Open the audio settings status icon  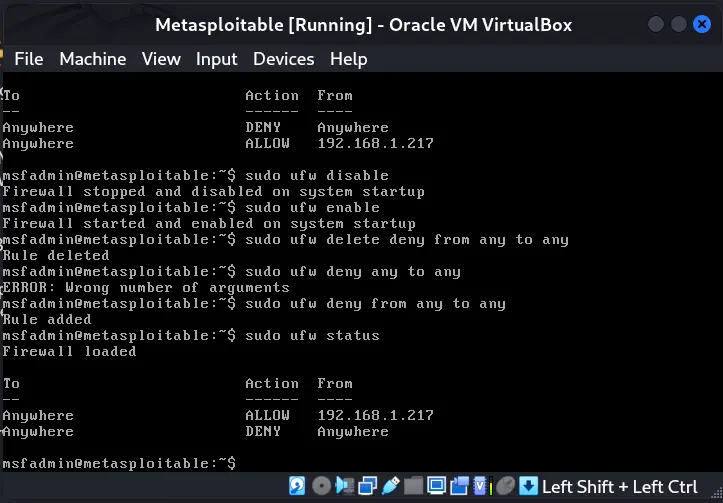[344, 486]
